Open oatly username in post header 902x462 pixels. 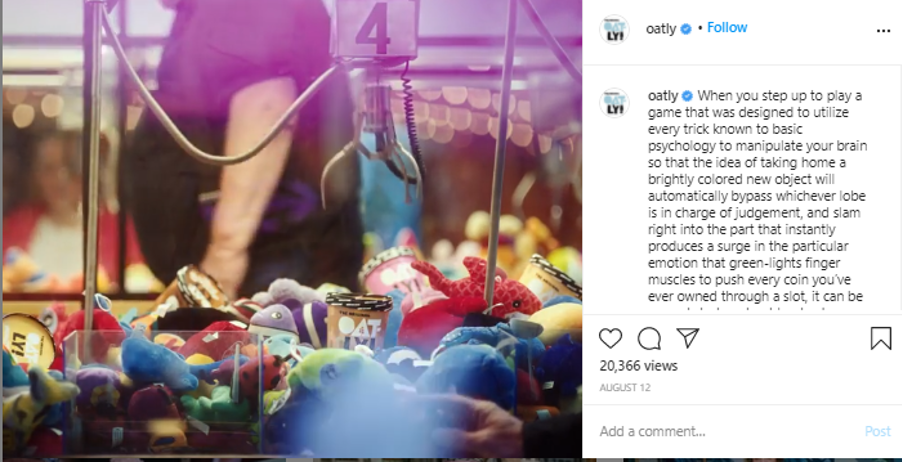(661, 29)
